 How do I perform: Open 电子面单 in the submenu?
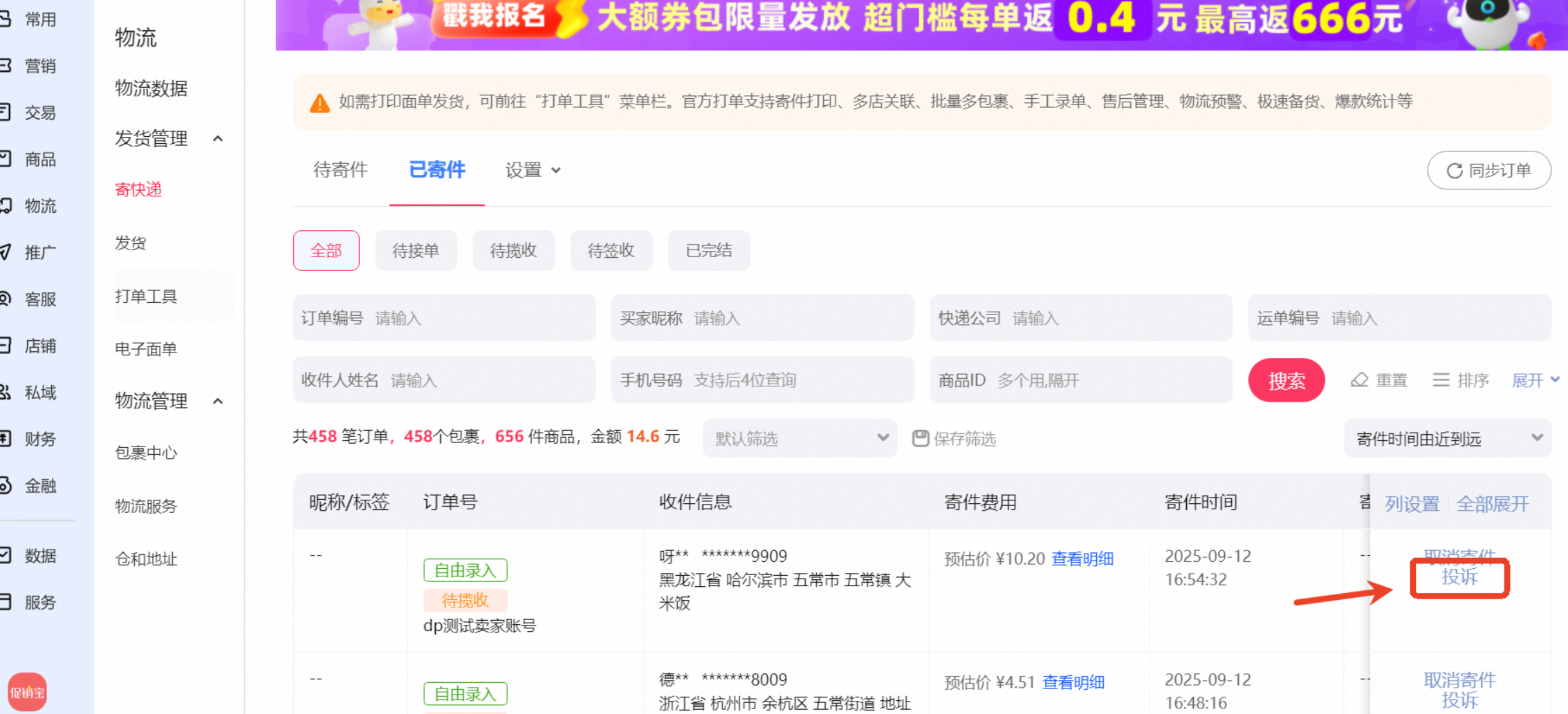tap(146, 349)
